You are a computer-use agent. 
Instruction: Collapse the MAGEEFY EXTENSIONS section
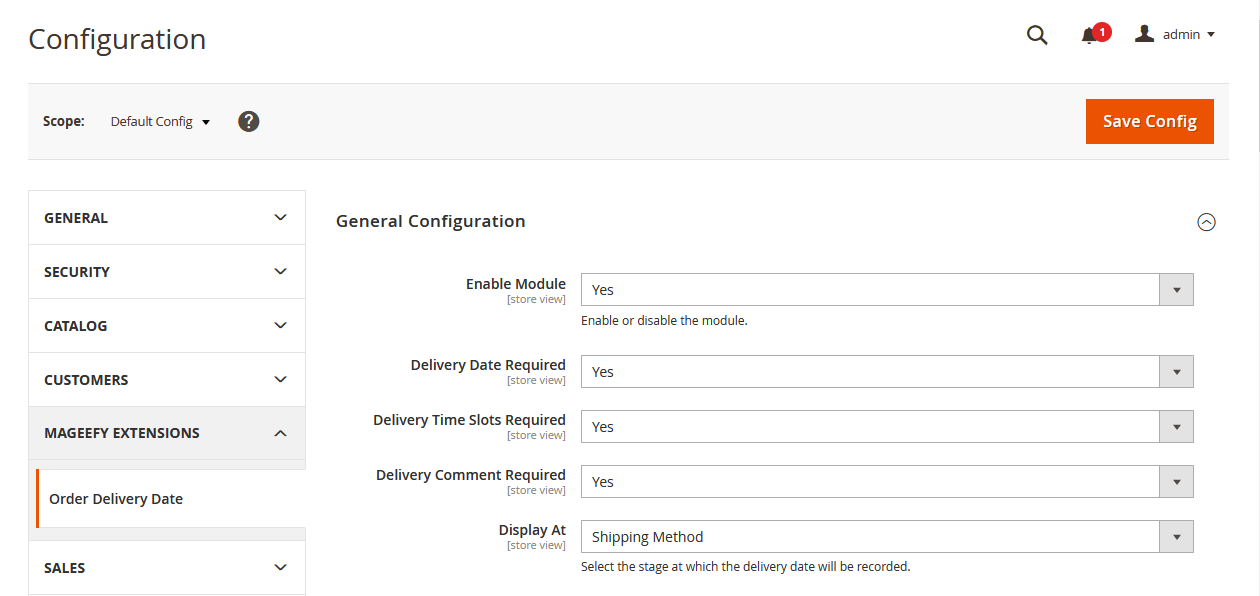click(x=167, y=433)
